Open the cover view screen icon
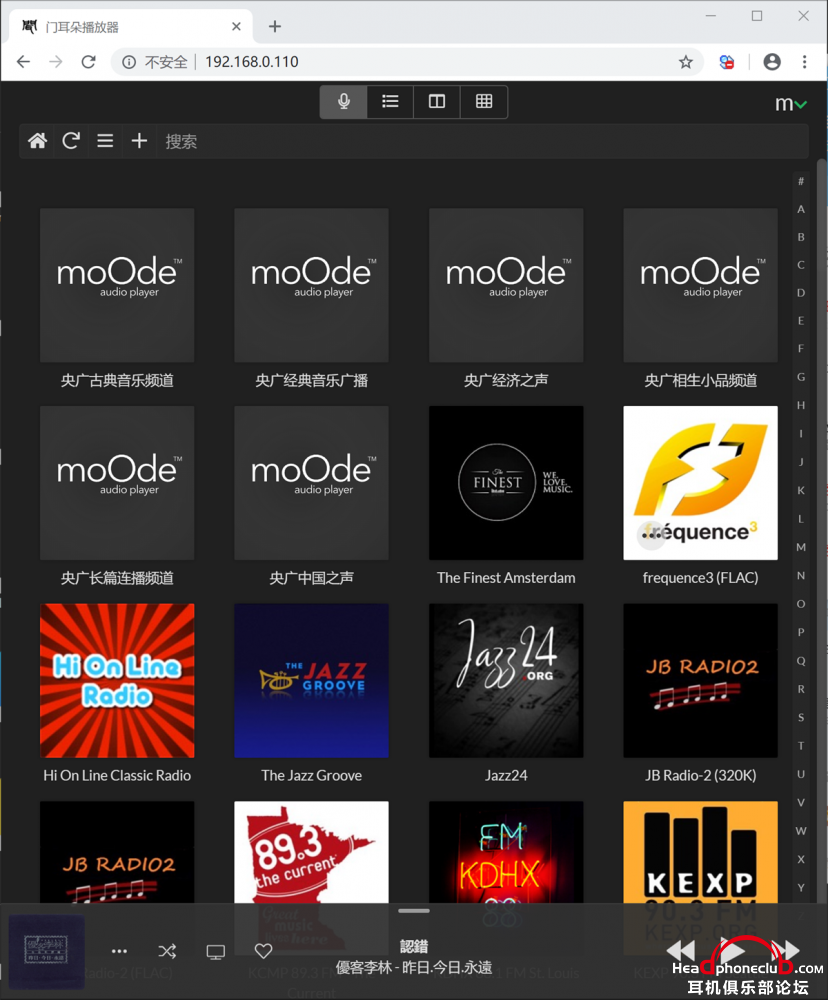The image size is (828, 1000). 216,952
